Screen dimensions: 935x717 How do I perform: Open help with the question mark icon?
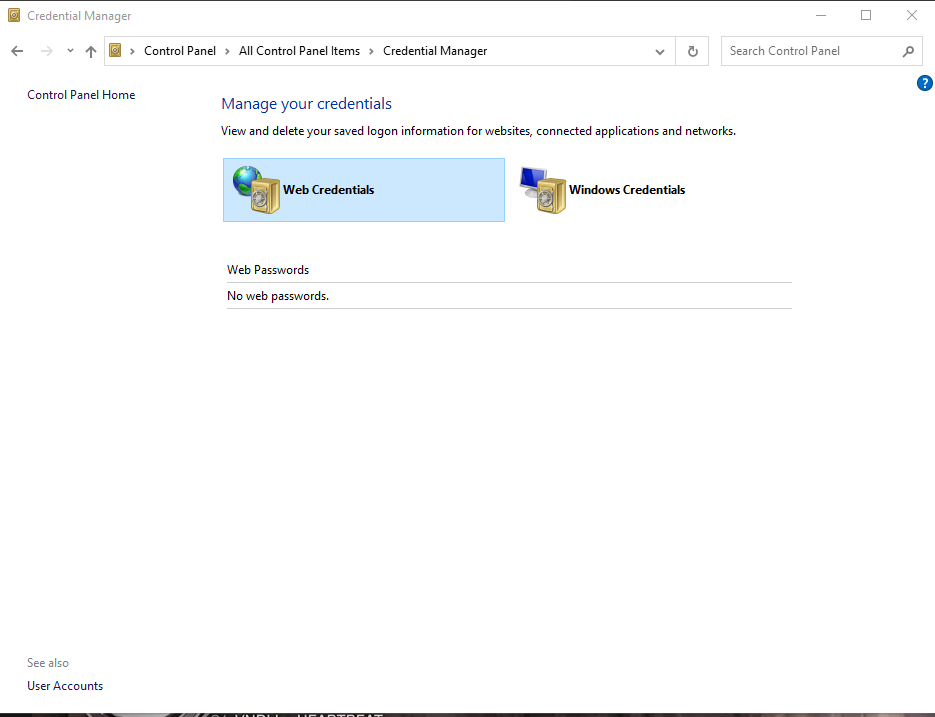924,83
